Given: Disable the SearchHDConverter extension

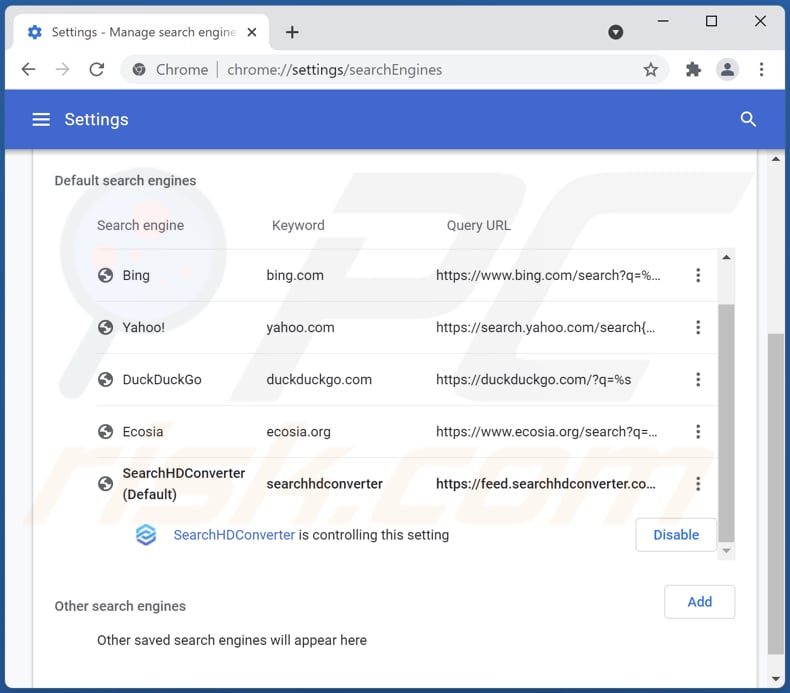Looking at the screenshot, I should (676, 535).
